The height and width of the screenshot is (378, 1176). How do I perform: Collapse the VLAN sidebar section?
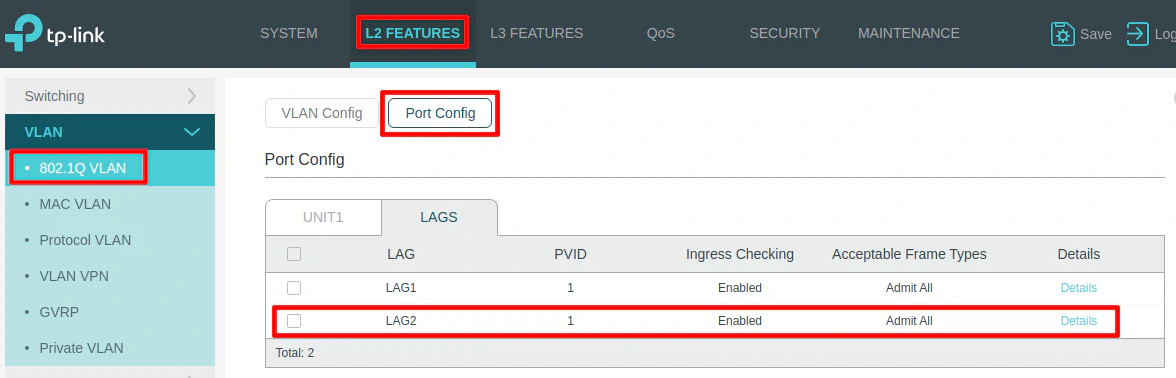[110, 132]
